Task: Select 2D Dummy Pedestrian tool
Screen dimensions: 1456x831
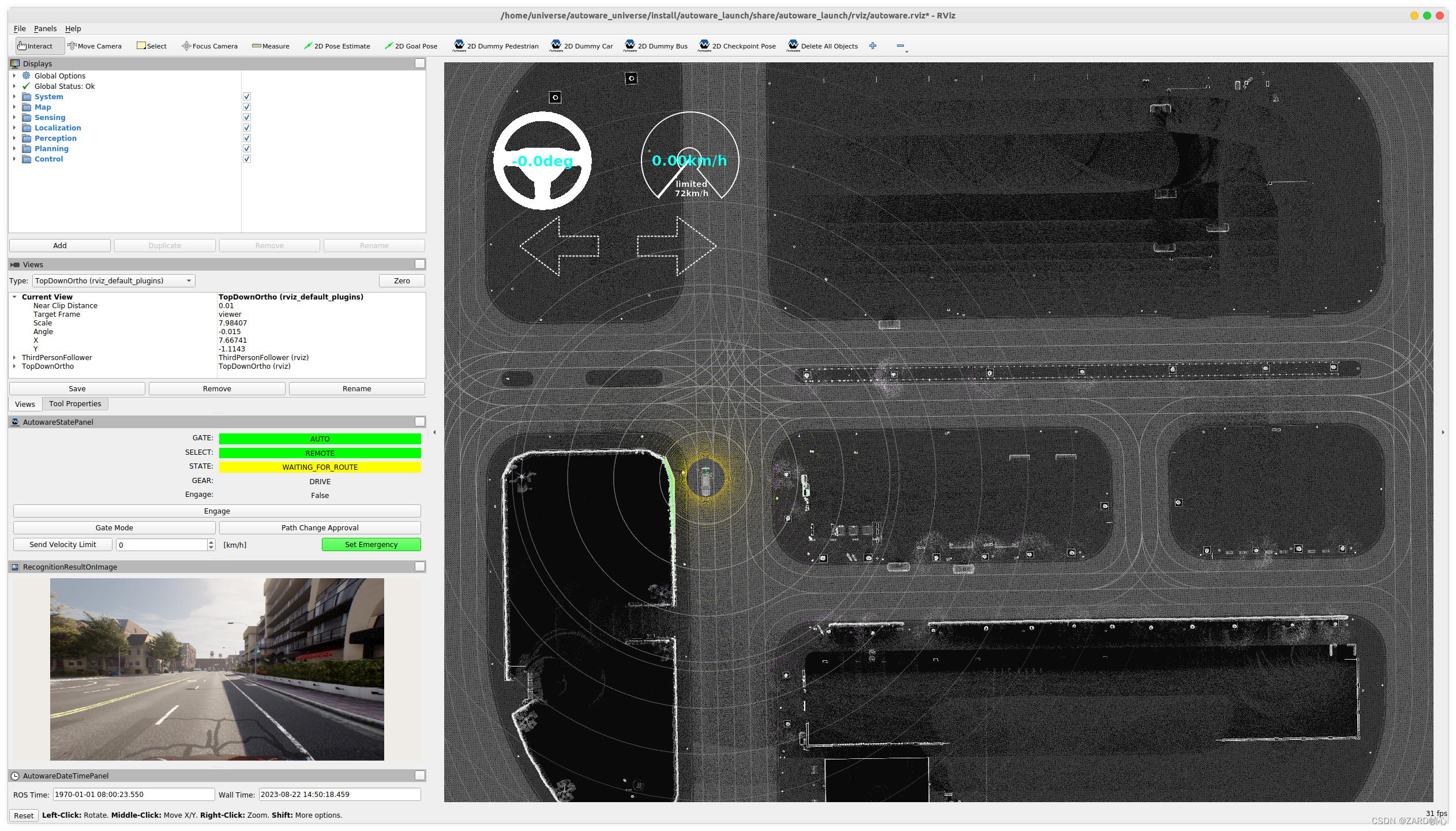Action: tap(496, 46)
